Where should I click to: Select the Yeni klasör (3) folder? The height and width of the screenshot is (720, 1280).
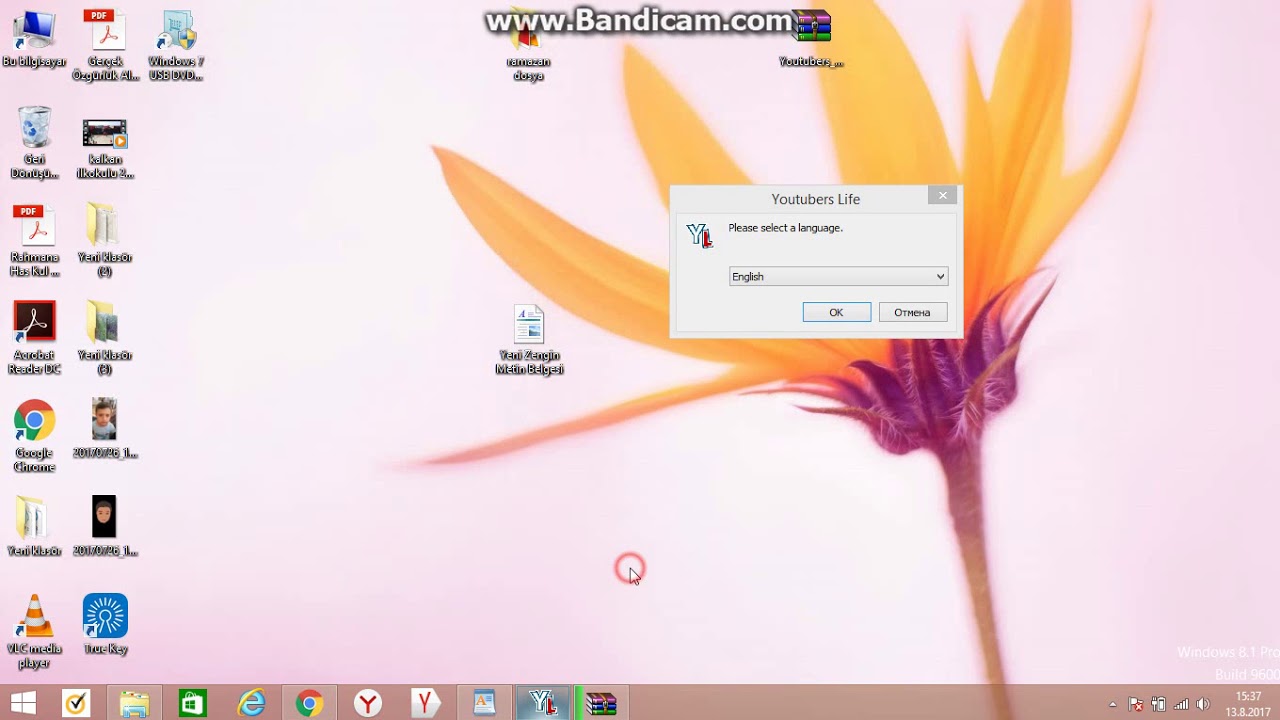click(105, 338)
